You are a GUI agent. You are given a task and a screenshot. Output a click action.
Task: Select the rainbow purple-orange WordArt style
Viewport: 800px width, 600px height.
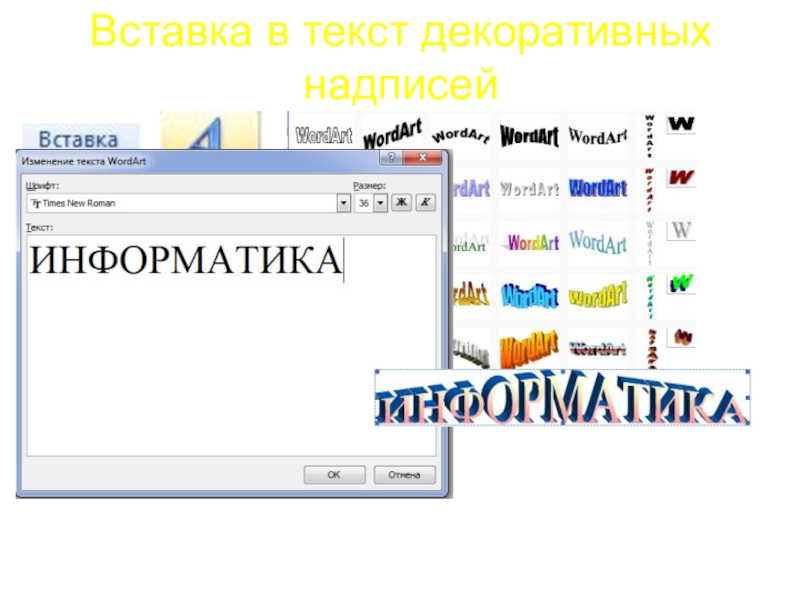point(529,242)
